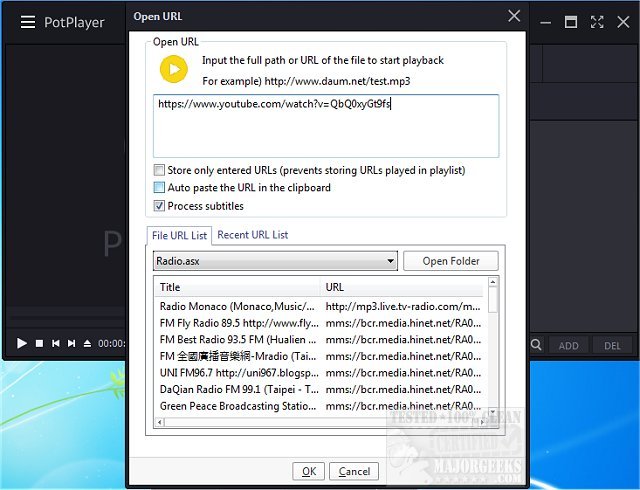The height and width of the screenshot is (490, 640).
Task: Click the yellow play icon in Open URL
Action: [x=174, y=69]
